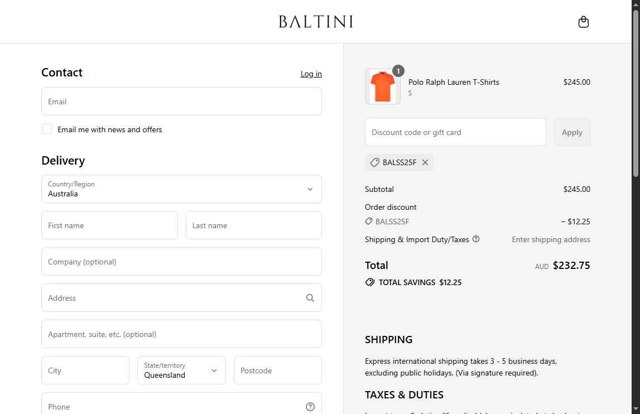The height and width of the screenshot is (414, 640).
Task: Click the Contact heading
Action: (x=62, y=73)
